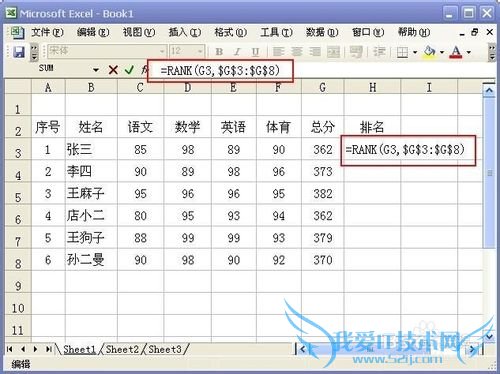
Task: Click the currency style icon
Action: [x=356, y=52]
